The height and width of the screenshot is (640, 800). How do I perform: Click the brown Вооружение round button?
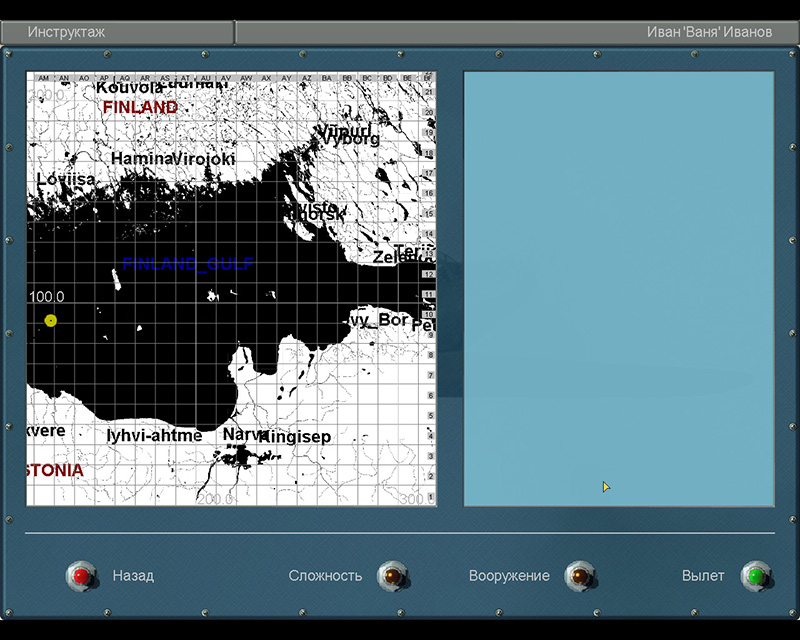(580, 576)
